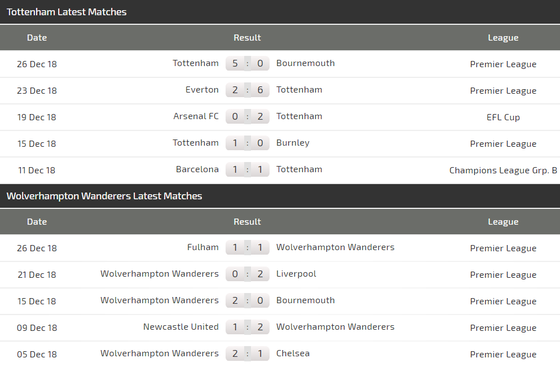This screenshot has height=367, width=560.
Task: Open Newcastle vs Wolverhampton 1:2 score
Action: (247, 327)
